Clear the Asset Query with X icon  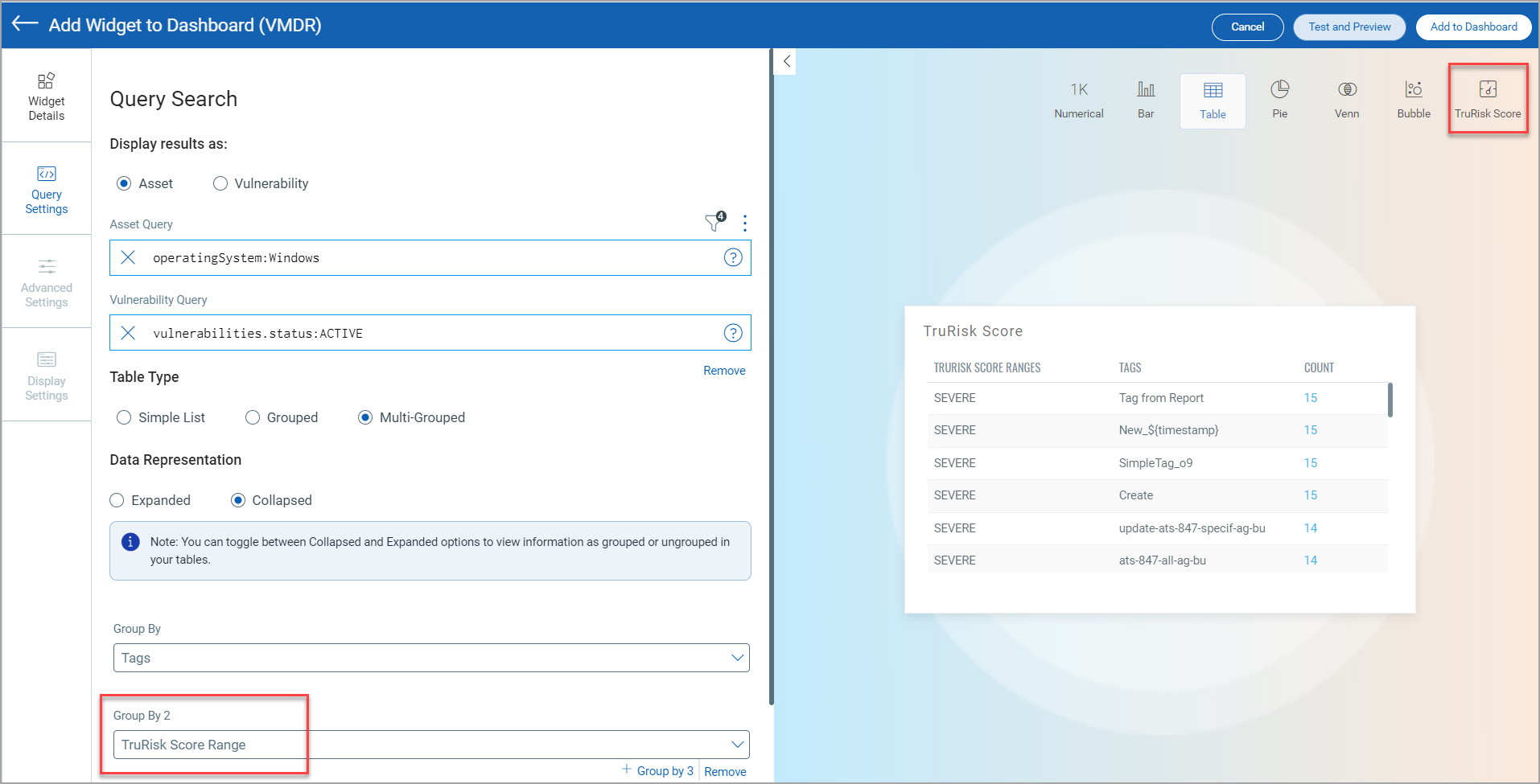[128, 257]
